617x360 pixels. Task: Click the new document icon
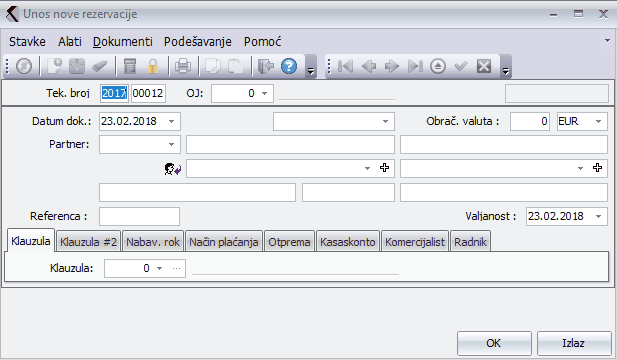click(54, 66)
